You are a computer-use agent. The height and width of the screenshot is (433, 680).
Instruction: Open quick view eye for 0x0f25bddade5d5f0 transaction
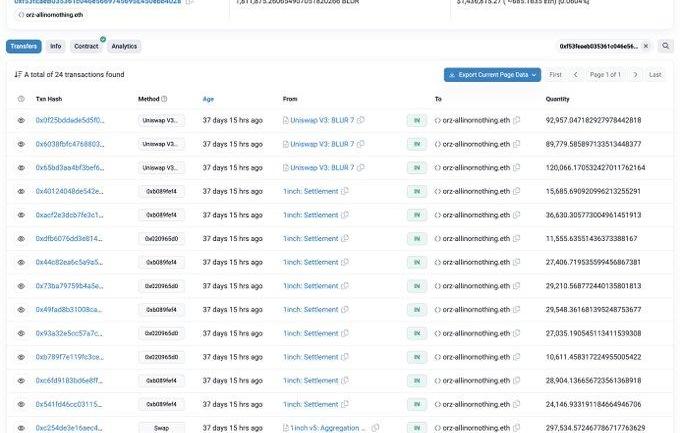coord(21,120)
